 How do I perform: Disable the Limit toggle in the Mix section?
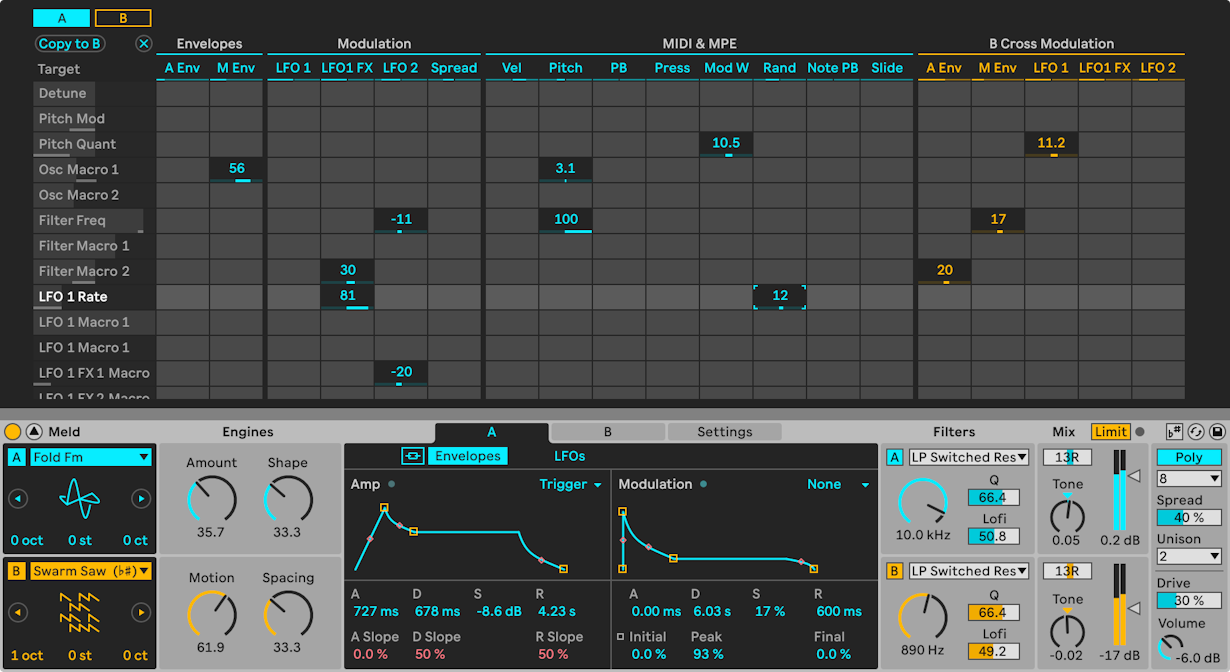click(1110, 432)
